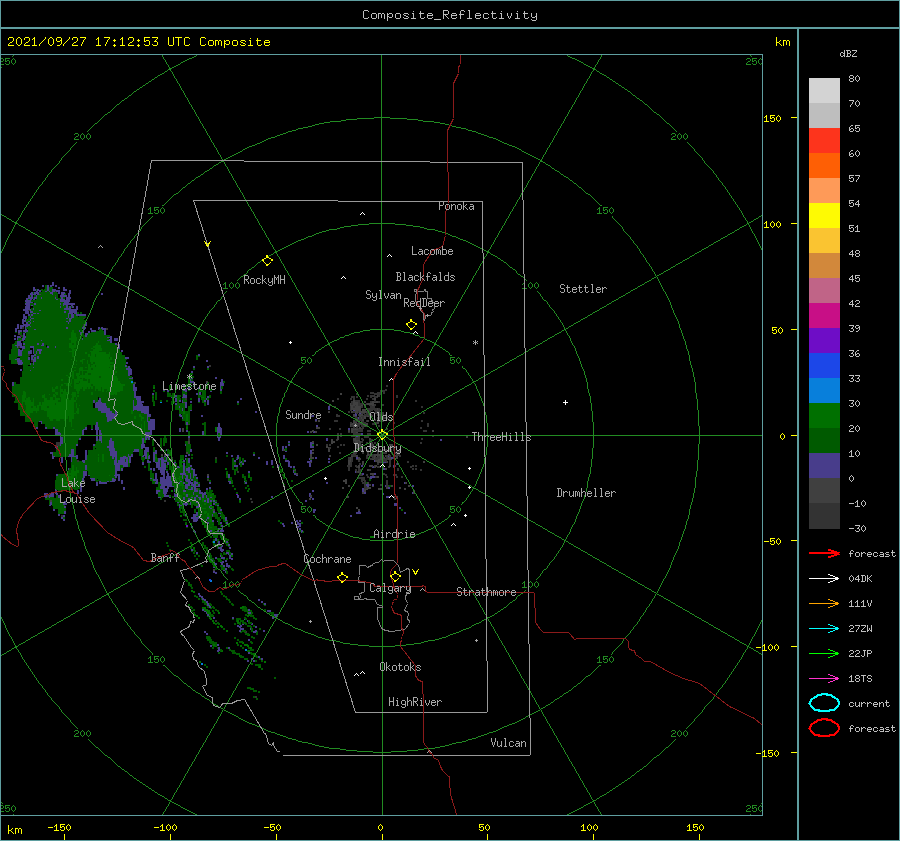900x841 pixels.
Task: Click the white 04DK arrow legend icon
Action: tap(824, 578)
